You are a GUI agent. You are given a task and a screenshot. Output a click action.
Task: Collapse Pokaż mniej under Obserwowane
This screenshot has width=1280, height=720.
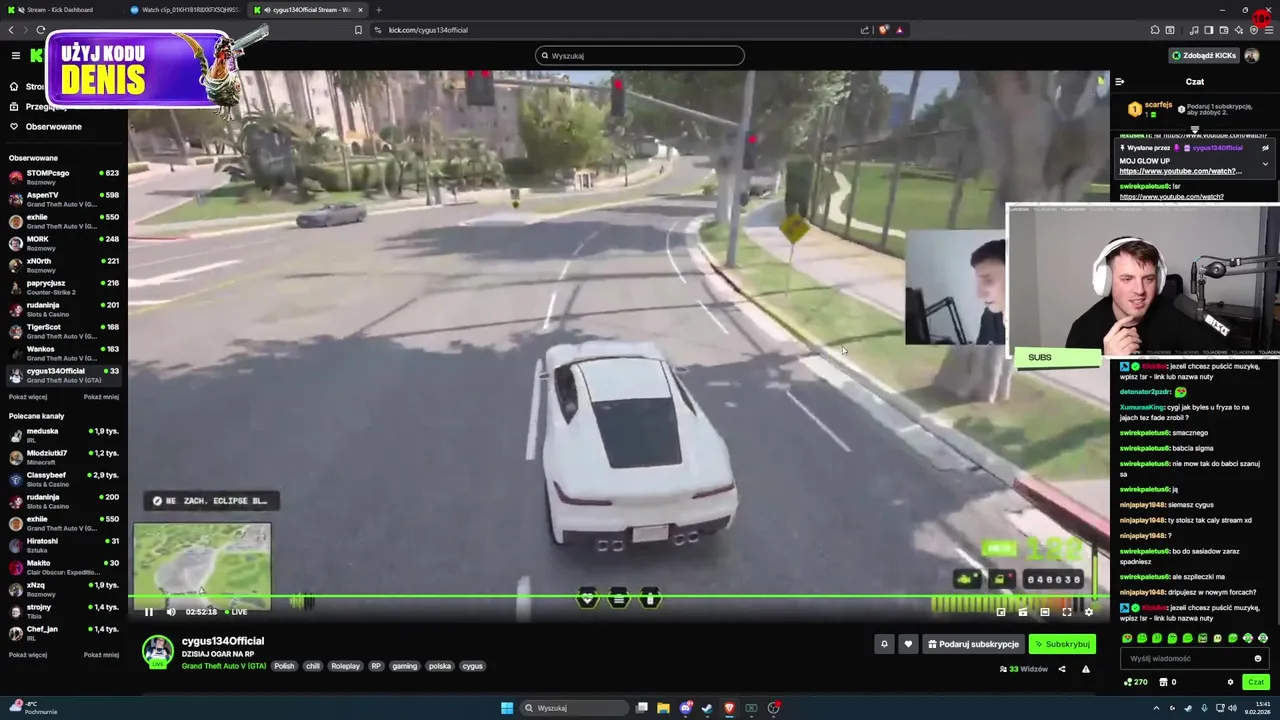[x=101, y=397]
